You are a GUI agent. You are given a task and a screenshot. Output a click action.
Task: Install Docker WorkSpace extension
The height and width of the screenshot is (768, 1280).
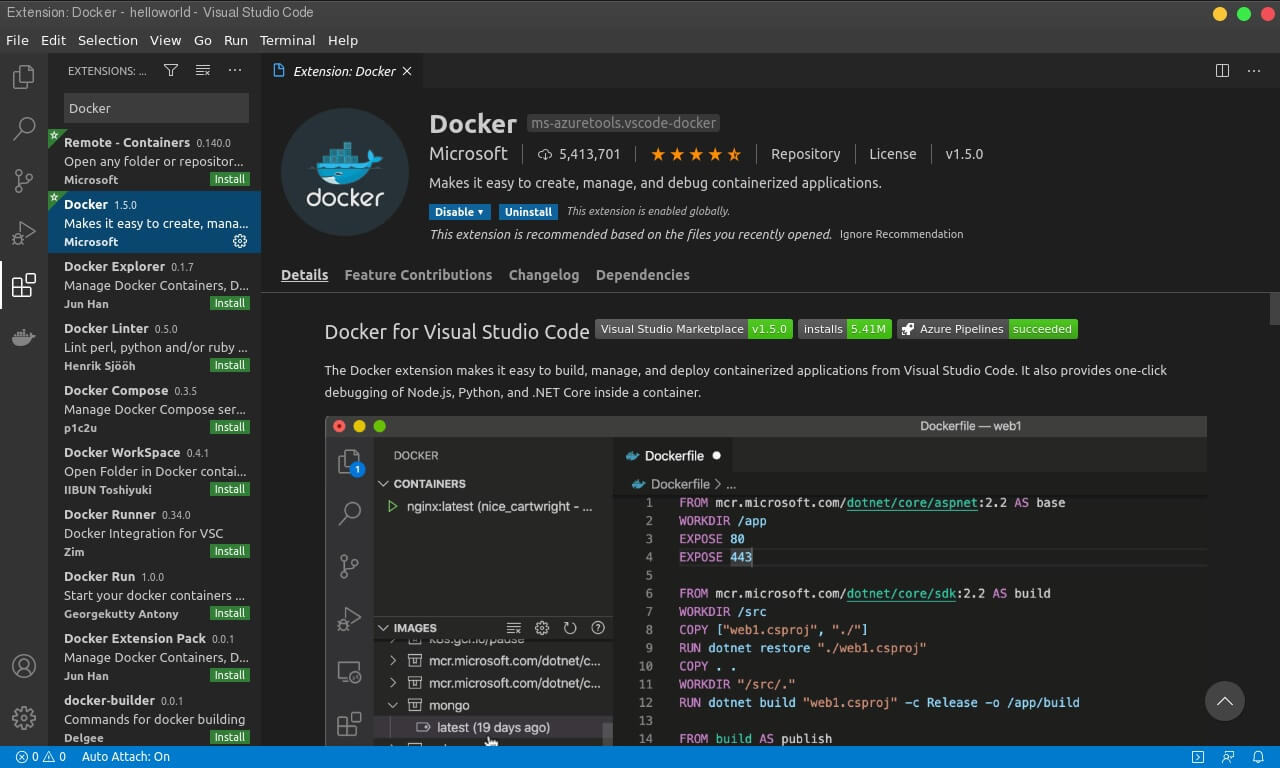pos(230,489)
